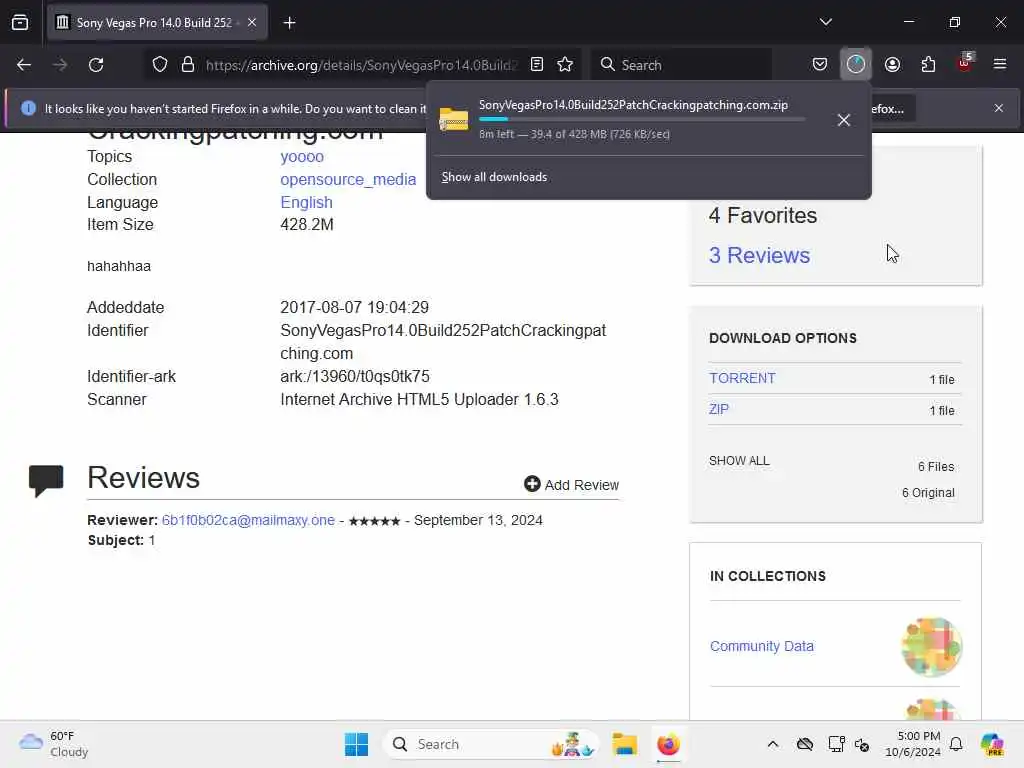This screenshot has width=1024, height=768.
Task: Open network status tray icon
Action: pos(835,744)
